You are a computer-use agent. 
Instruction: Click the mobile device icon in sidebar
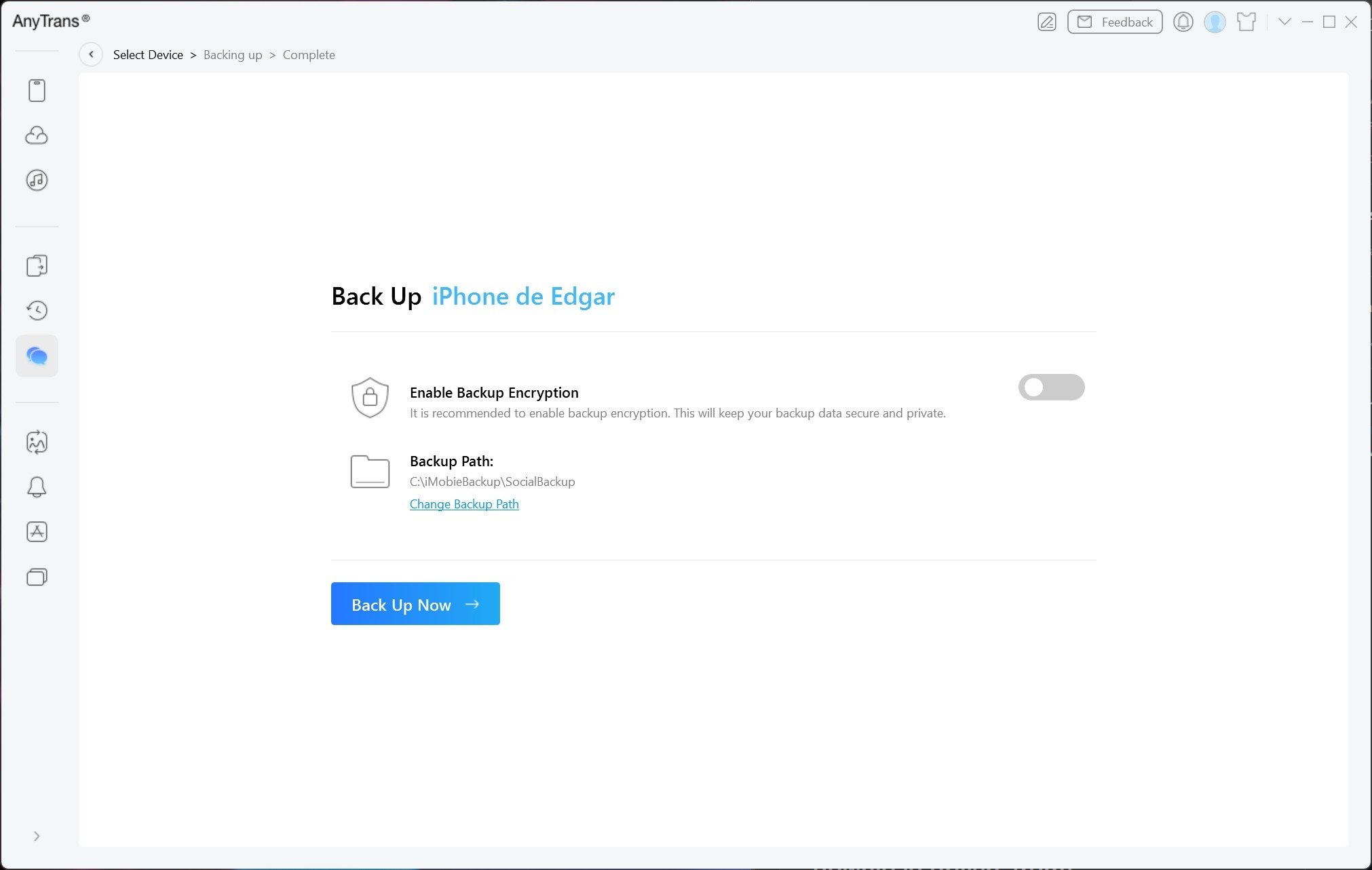(x=37, y=90)
